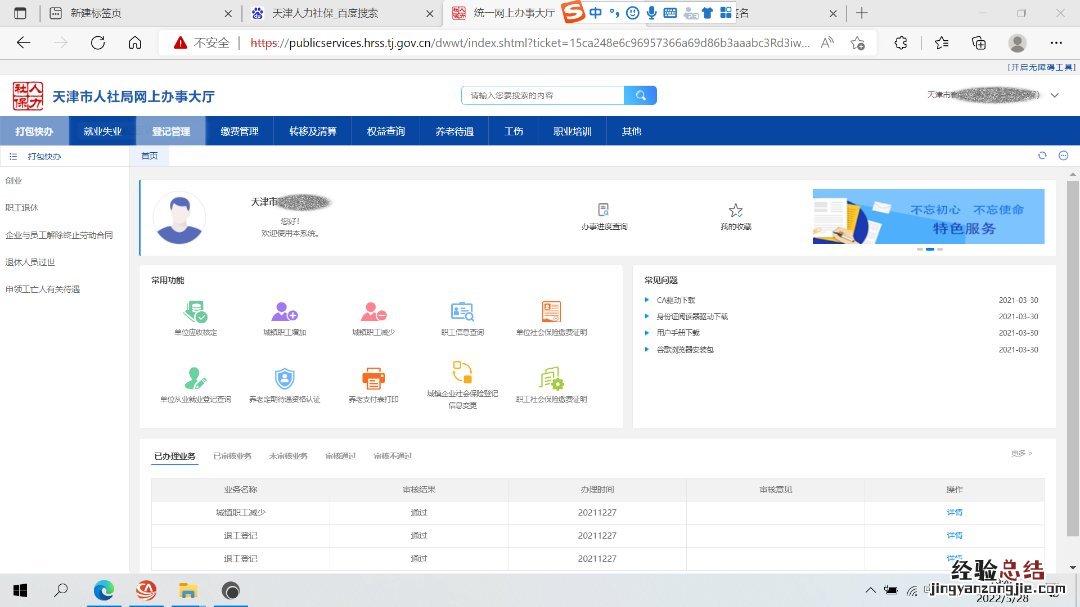Expand the user account dropdown arrow in header
The height and width of the screenshot is (607, 1080).
pyautogui.click(x=1054, y=95)
